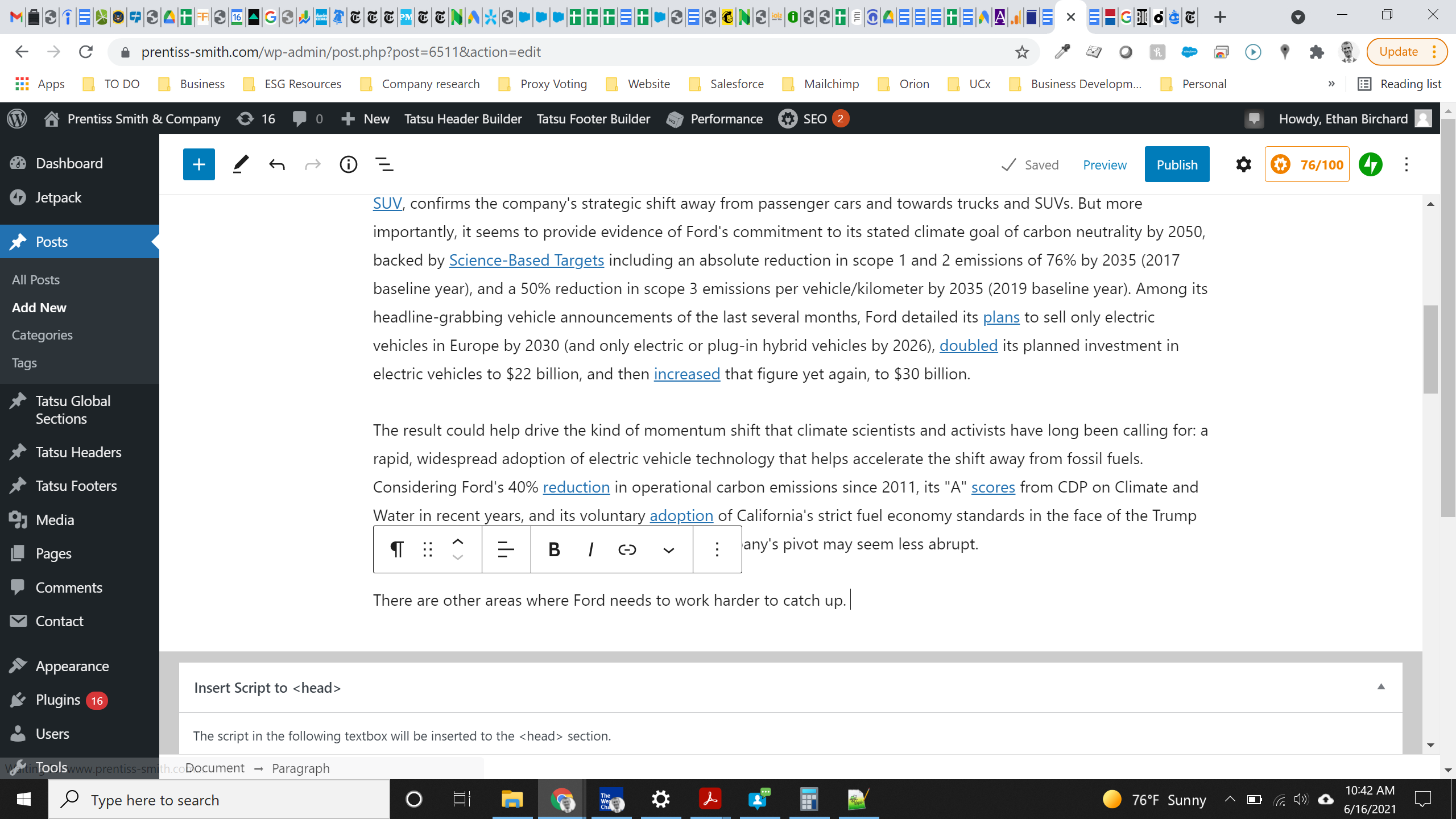
Task: Open Adobe Acrobat from the taskbar
Action: [x=710, y=800]
